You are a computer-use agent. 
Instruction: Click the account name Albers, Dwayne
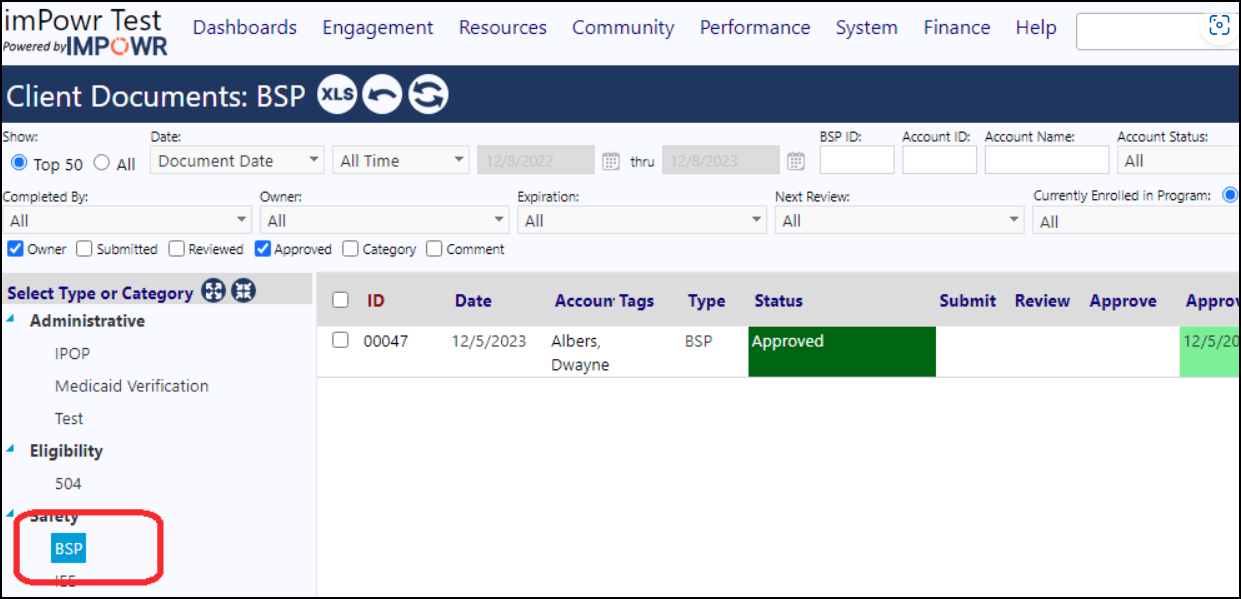[580, 353]
